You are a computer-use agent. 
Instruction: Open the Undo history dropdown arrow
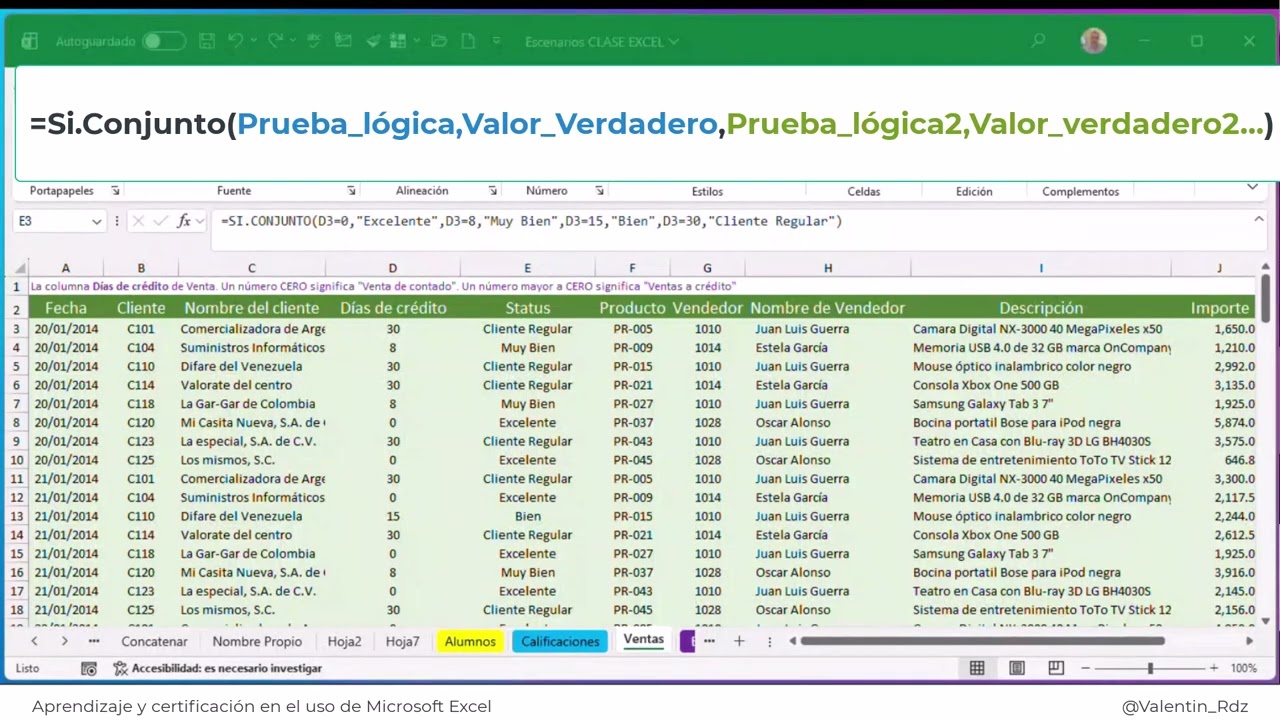tap(253, 41)
